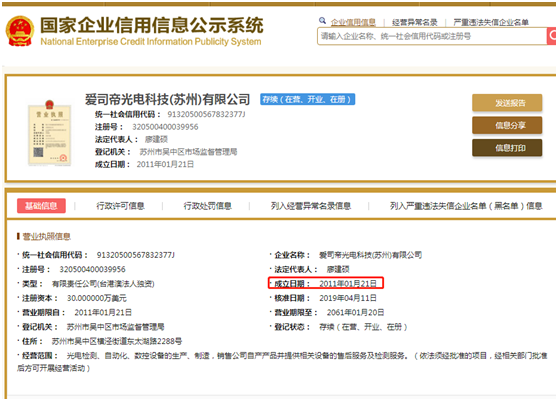Open the 列入严重违法失信企业名单(黑名单)信息 tab

[x=466, y=206]
